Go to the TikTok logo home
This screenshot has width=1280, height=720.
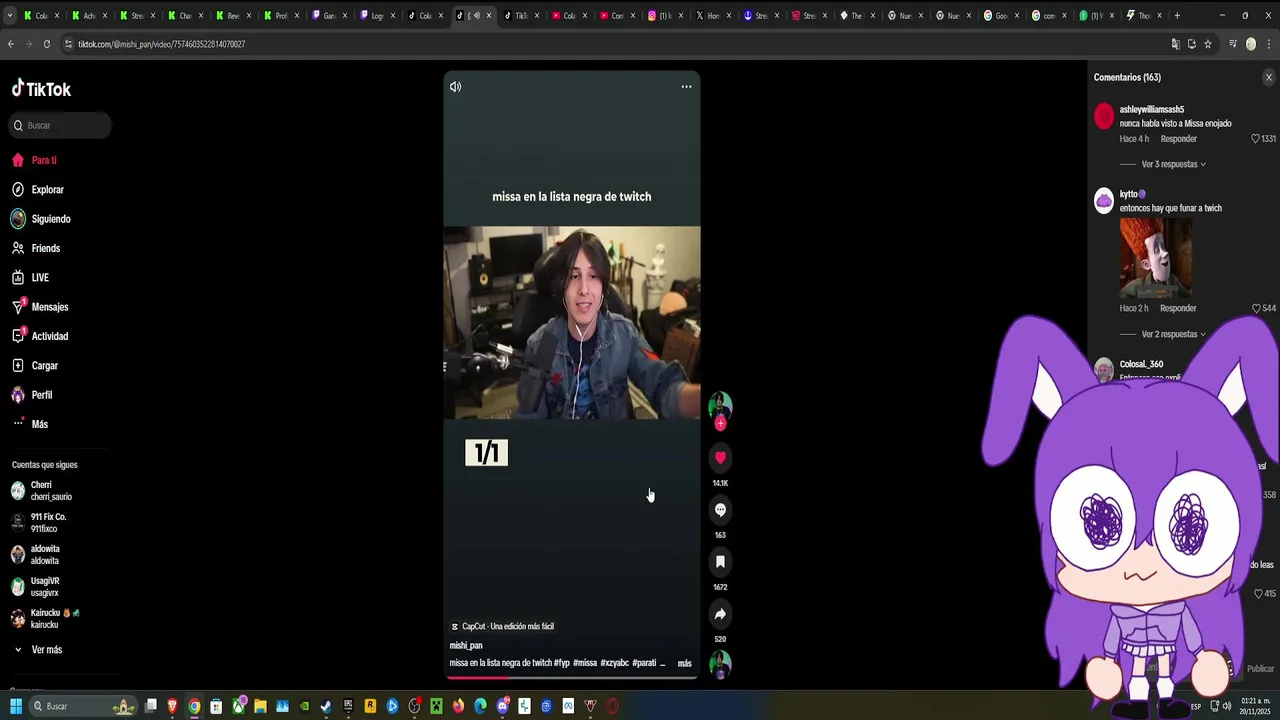(41, 89)
